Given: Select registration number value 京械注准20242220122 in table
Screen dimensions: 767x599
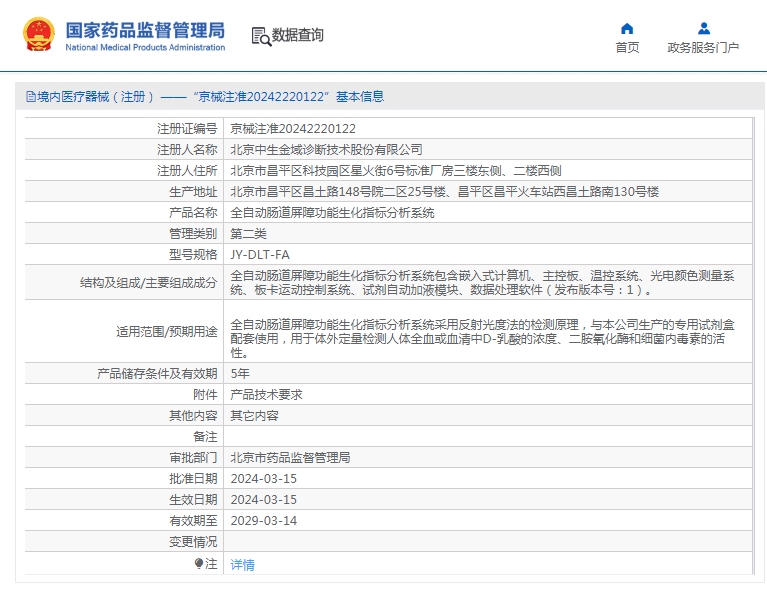Looking at the screenshot, I should click(x=293, y=129).
